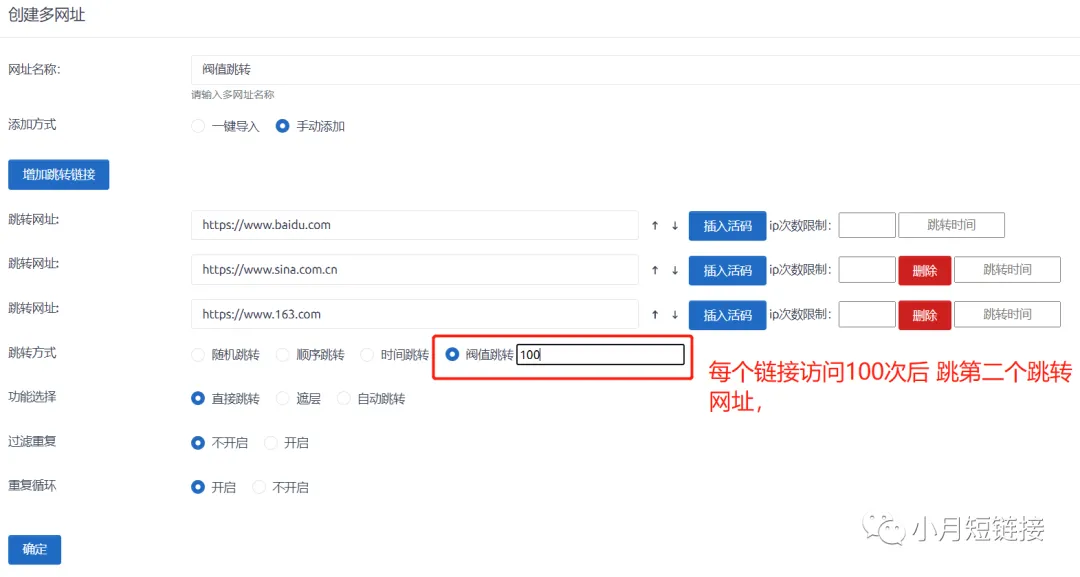Move sina.com.cn URL up with arrow
This screenshot has height=577, width=1080.
point(655,270)
